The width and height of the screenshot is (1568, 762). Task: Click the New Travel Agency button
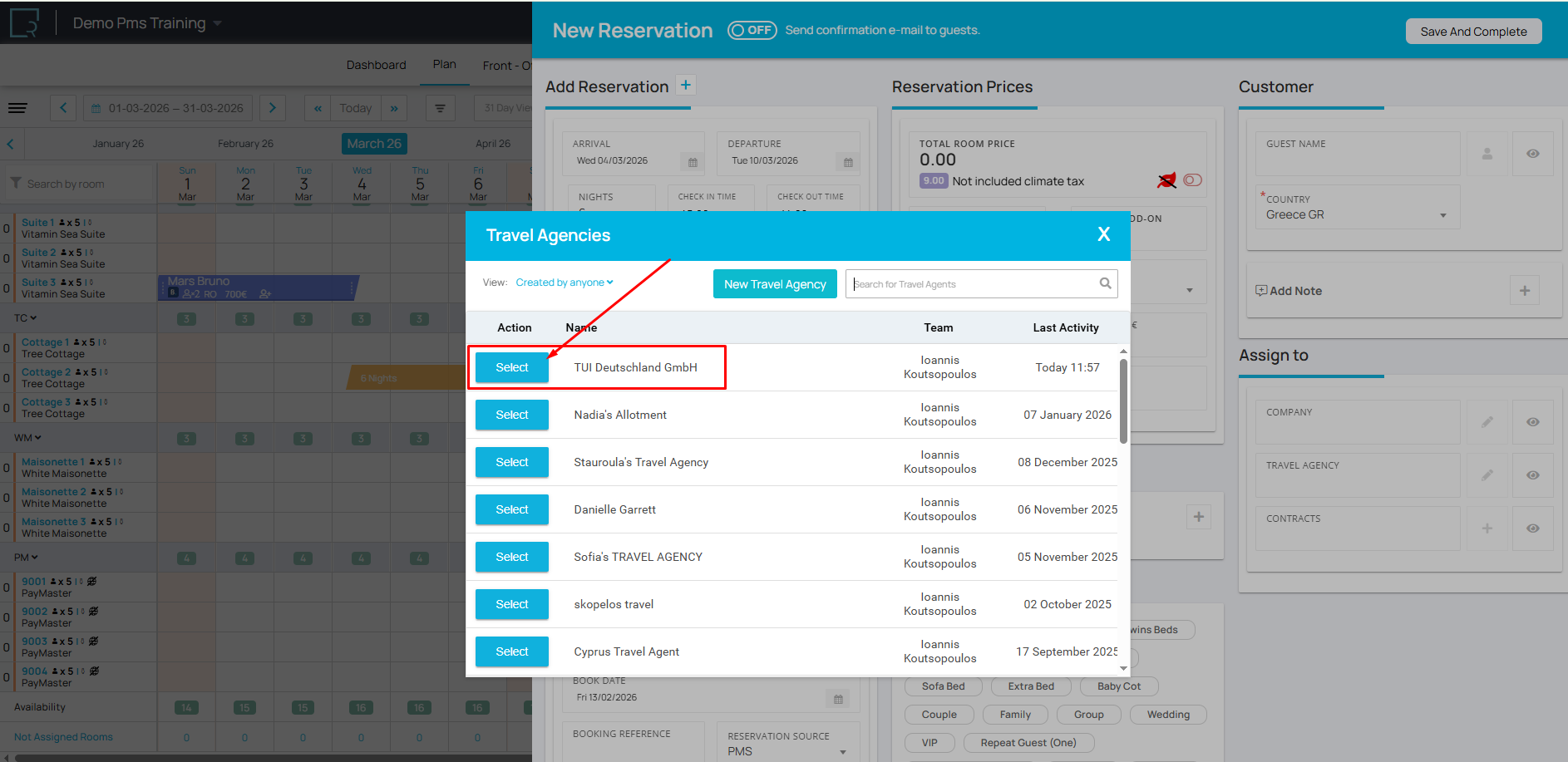click(774, 284)
